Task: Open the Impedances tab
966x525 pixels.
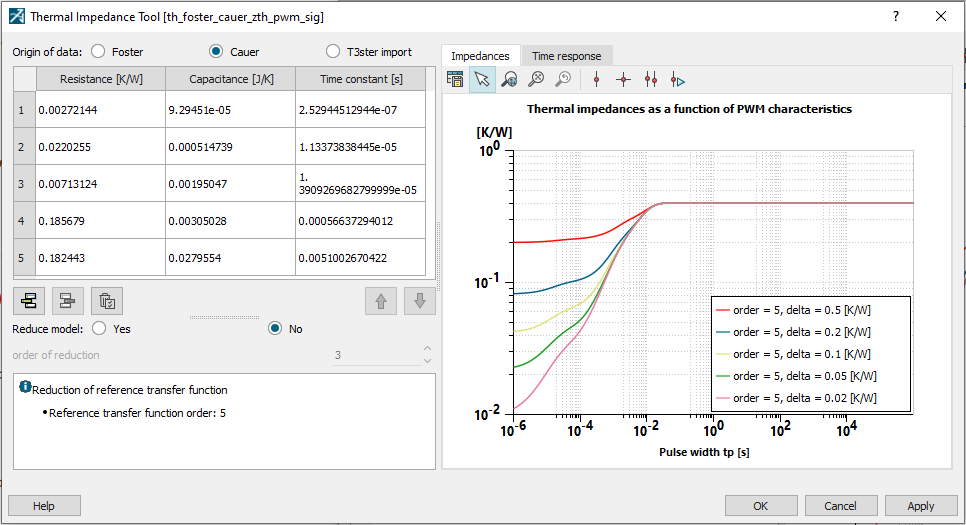Action: 480,56
